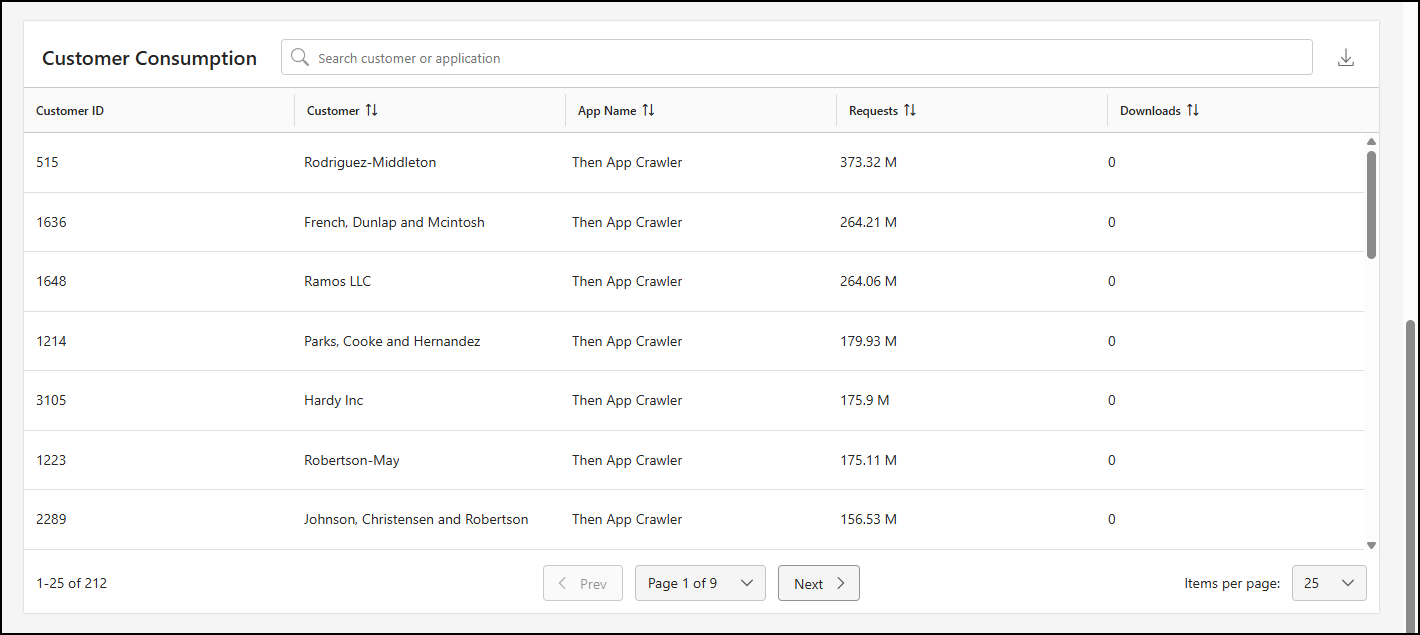This screenshot has height=635, width=1420.
Task: Go to the Next page
Action: (819, 583)
